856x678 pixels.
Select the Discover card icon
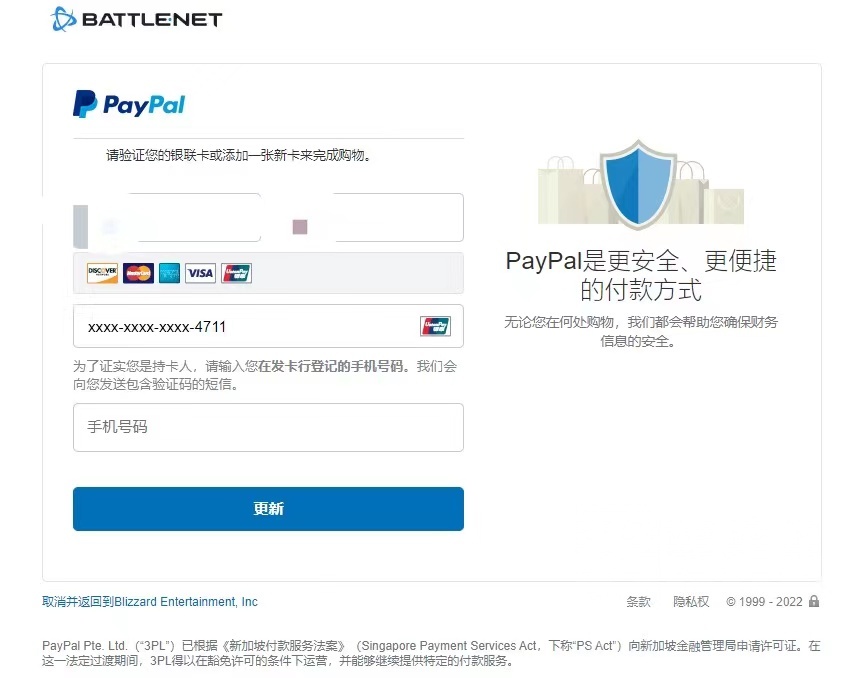103,273
